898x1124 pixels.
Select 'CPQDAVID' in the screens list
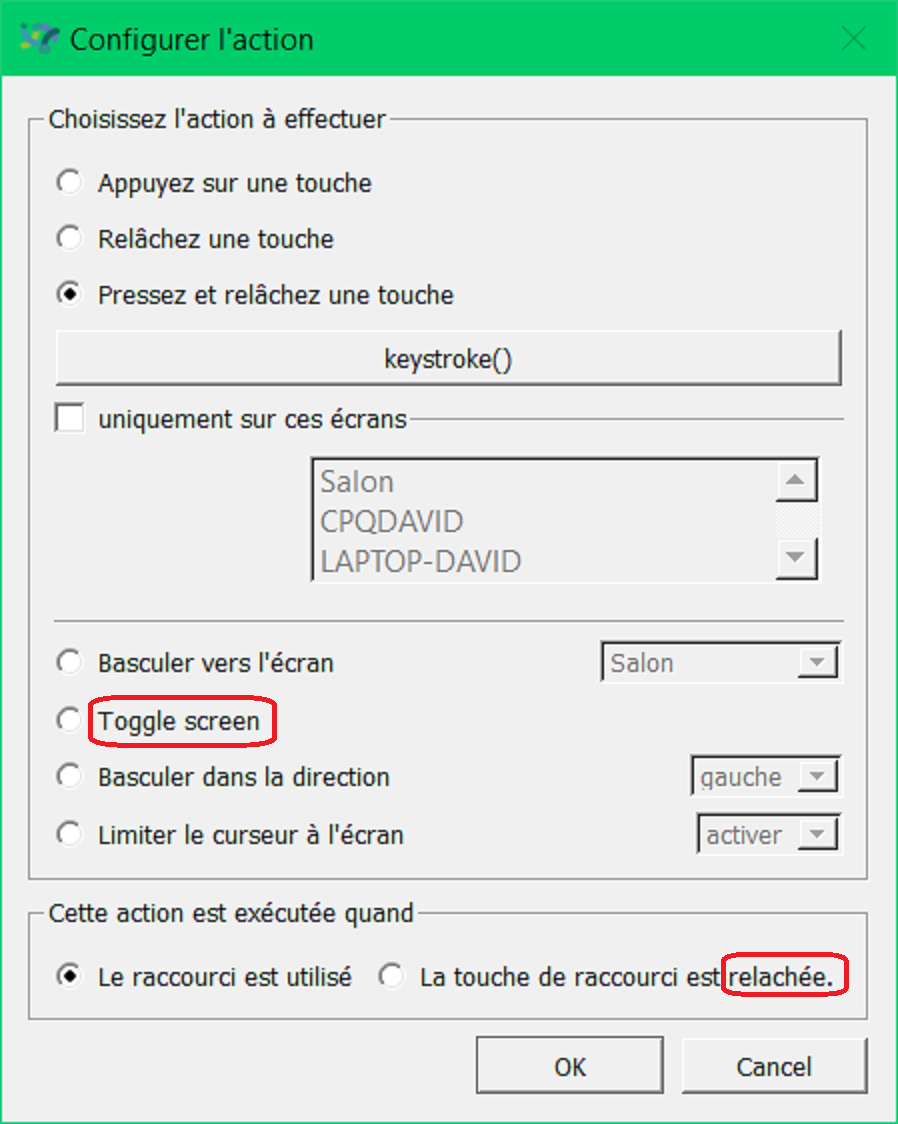[x=392, y=520]
